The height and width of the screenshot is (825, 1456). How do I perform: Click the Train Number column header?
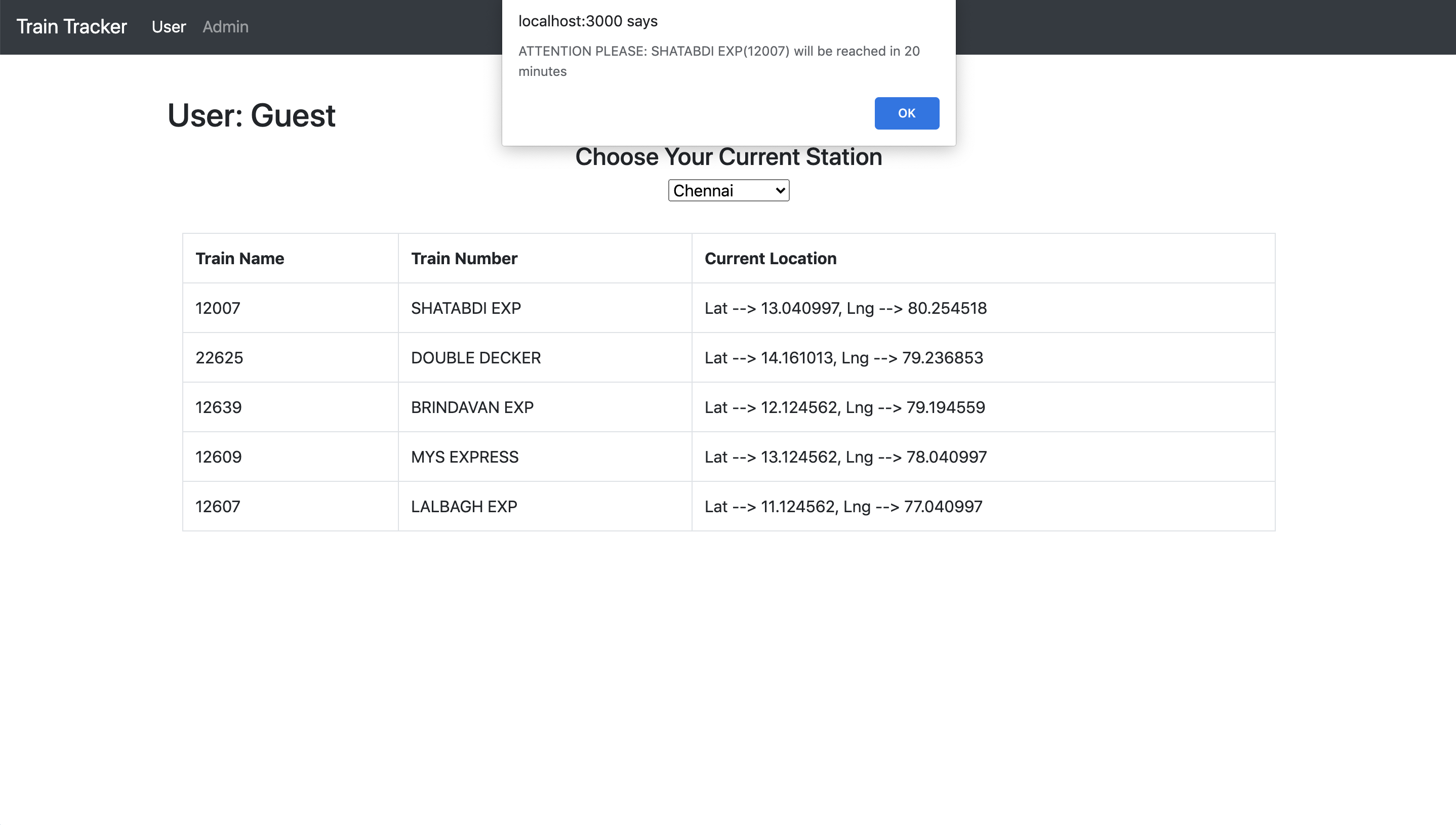(464, 258)
